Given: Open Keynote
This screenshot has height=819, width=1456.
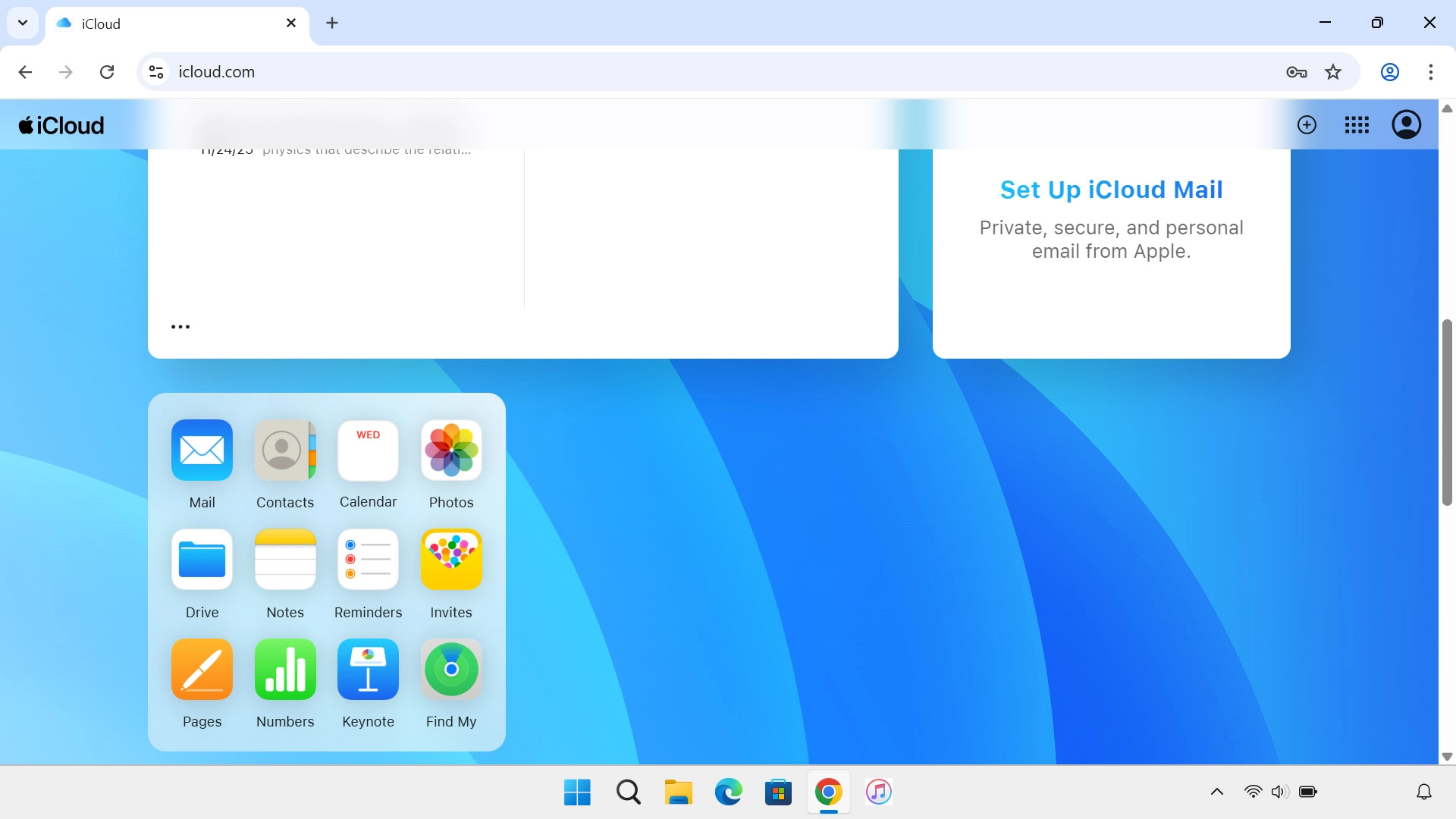Looking at the screenshot, I should coord(368,670).
